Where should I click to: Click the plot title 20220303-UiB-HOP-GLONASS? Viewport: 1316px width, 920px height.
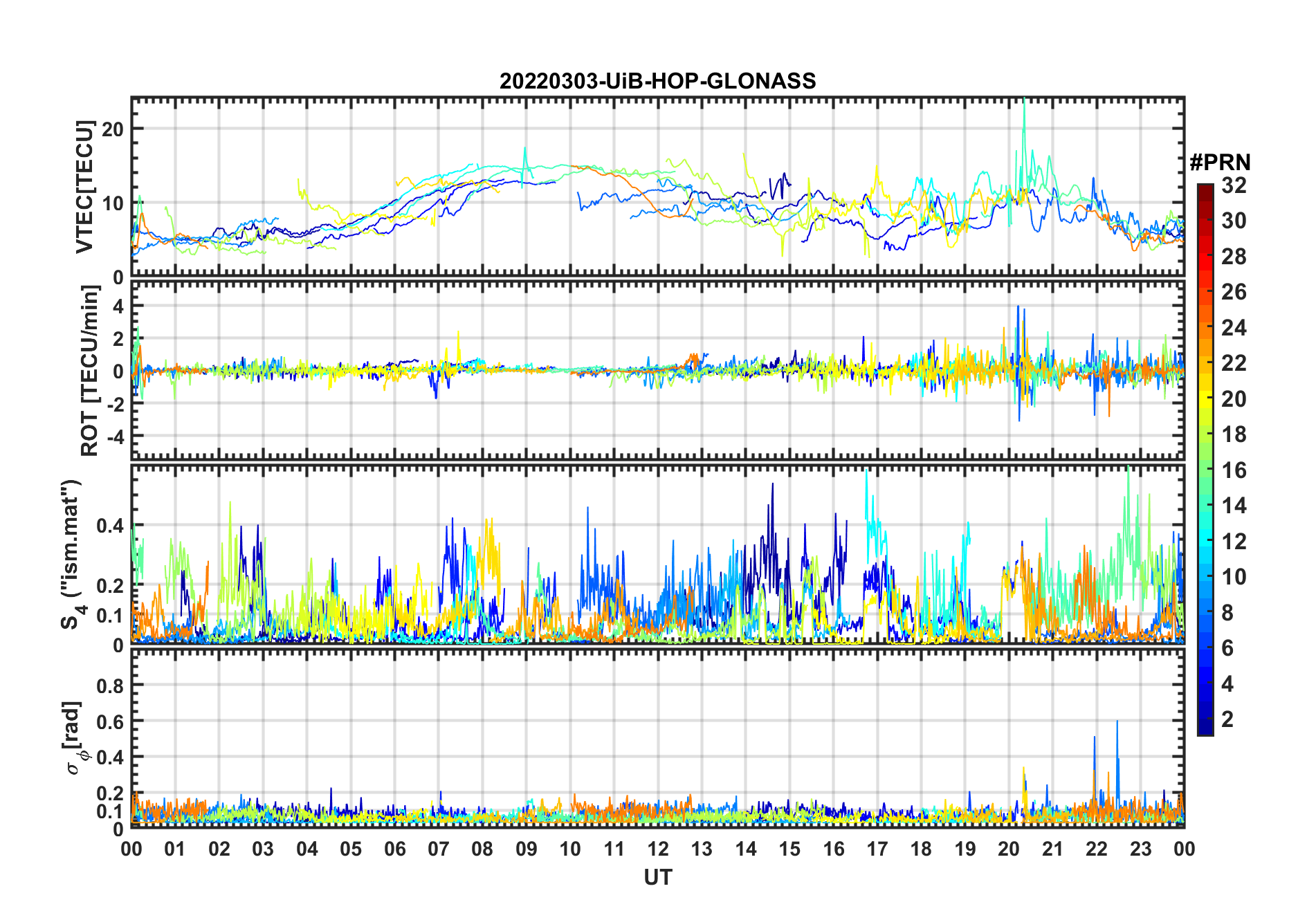click(x=657, y=81)
